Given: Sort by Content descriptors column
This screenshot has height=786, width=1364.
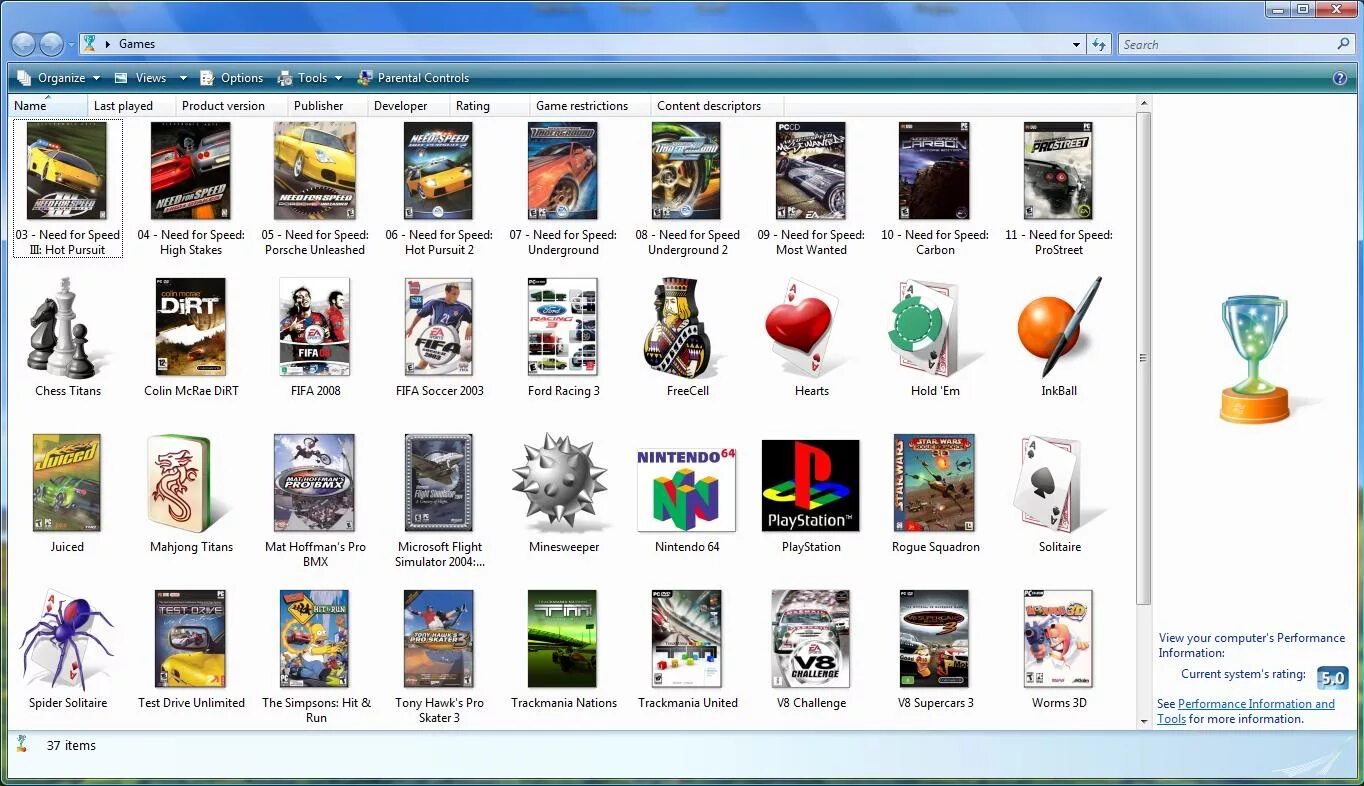Looking at the screenshot, I should 716,105.
